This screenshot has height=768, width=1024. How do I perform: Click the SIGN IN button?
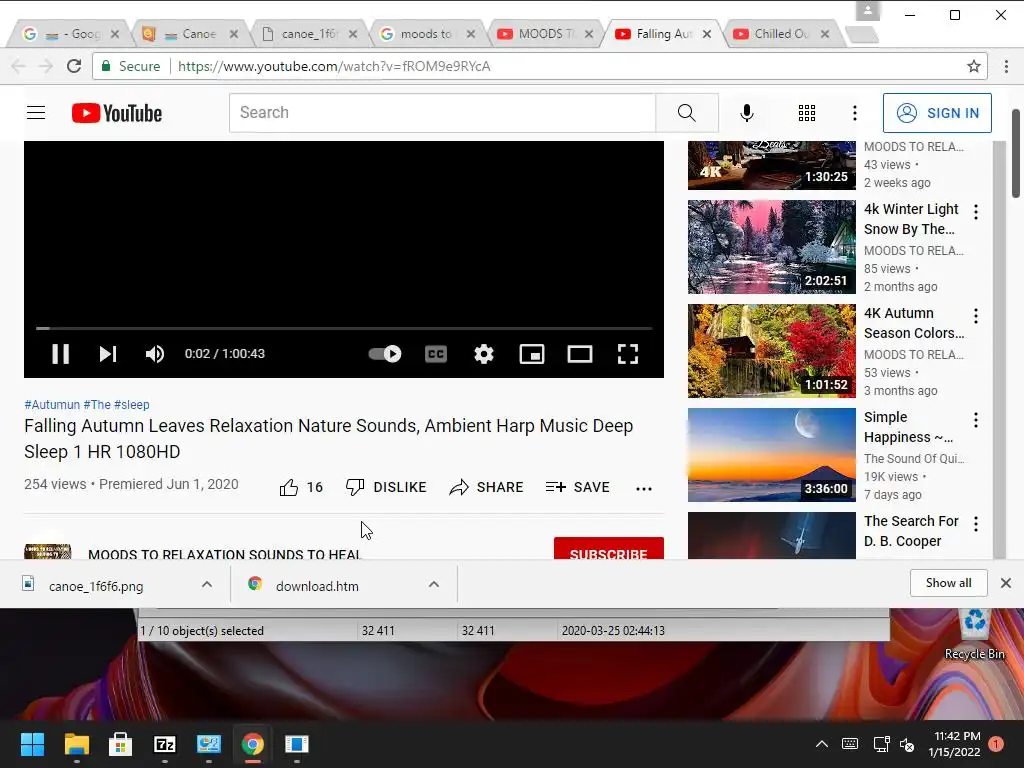[x=937, y=113]
